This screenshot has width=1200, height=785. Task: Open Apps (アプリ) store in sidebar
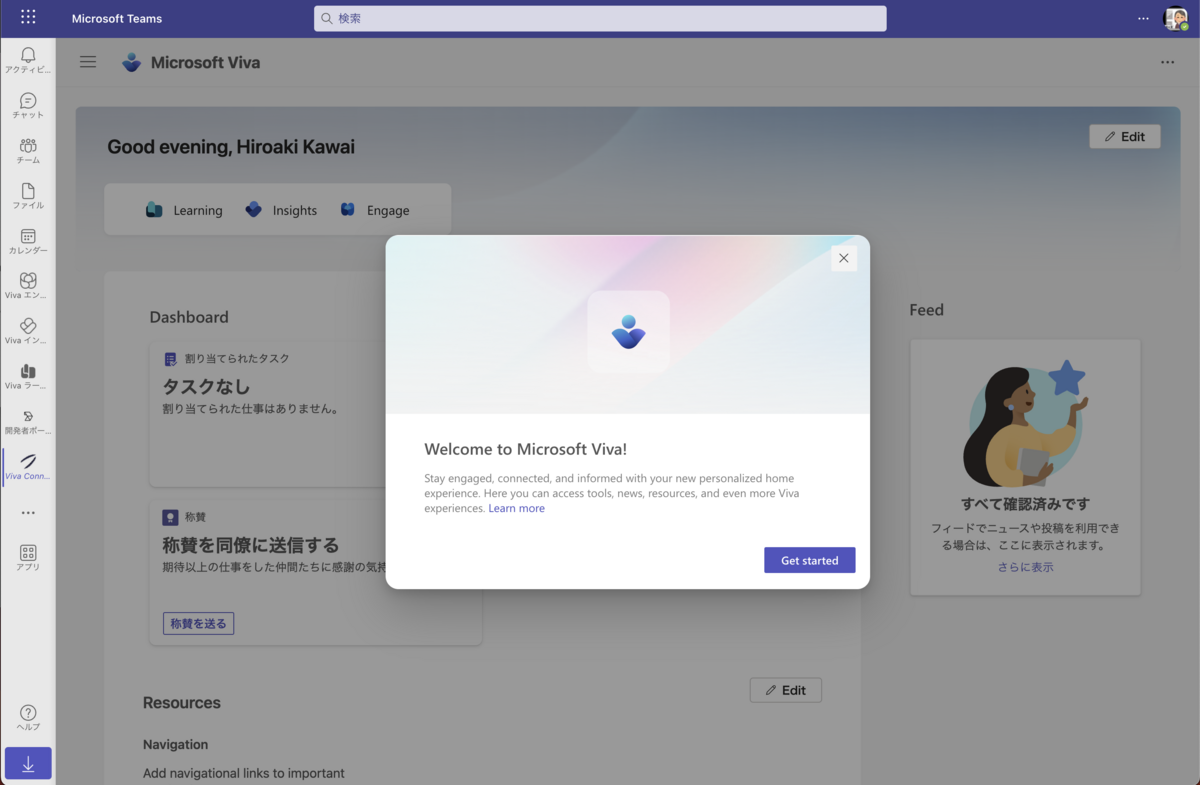pyautogui.click(x=28, y=557)
